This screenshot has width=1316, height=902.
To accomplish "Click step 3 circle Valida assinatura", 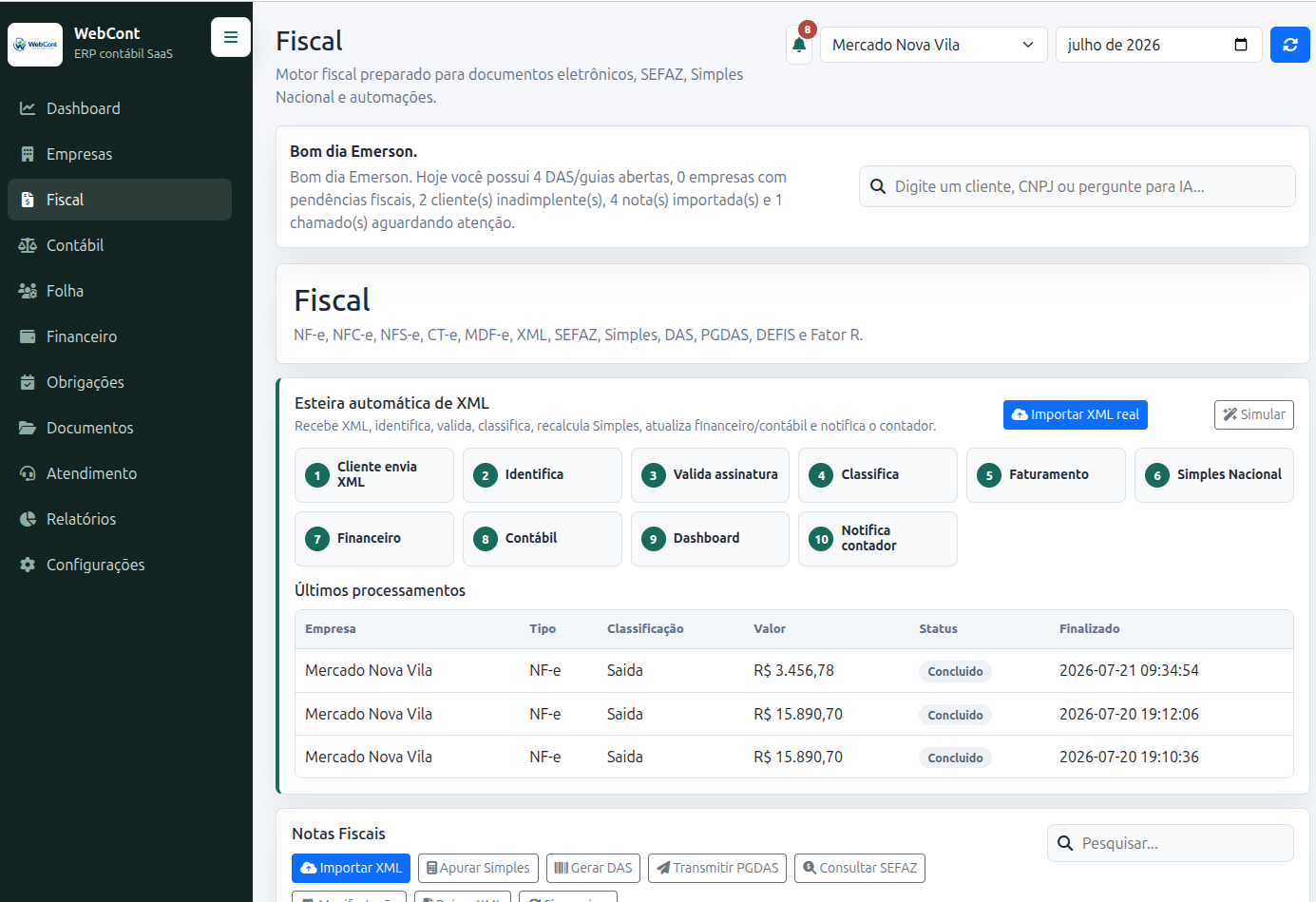I will [x=654, y=475].
